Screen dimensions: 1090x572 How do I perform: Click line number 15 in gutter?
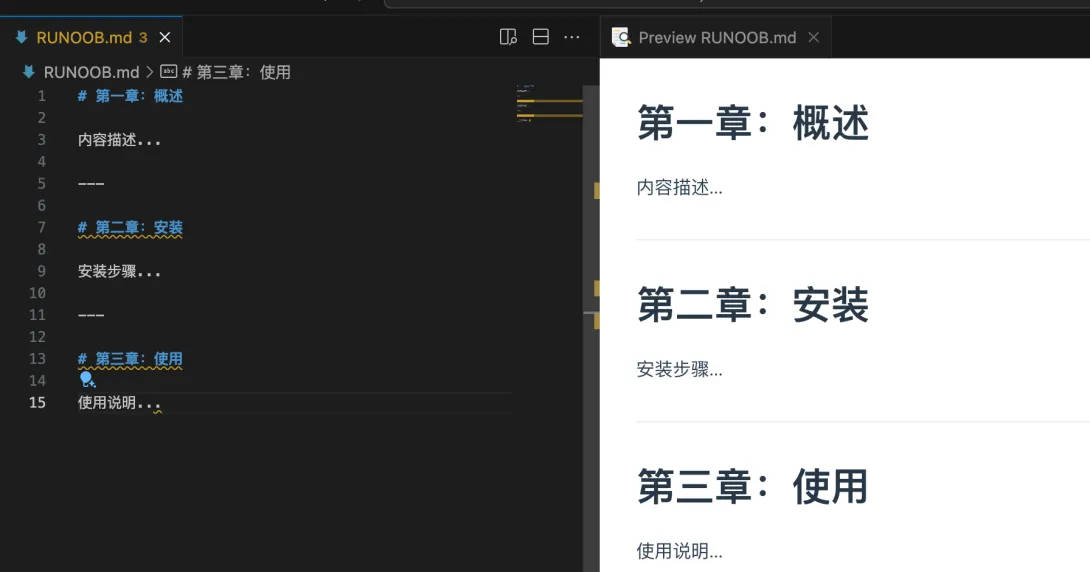[38, 402]
